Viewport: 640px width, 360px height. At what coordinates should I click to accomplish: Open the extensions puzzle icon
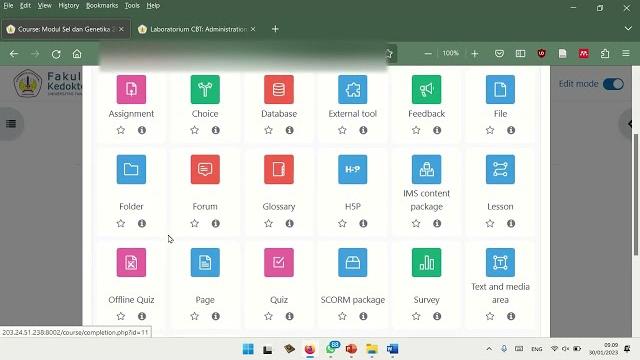coord(605,53)
